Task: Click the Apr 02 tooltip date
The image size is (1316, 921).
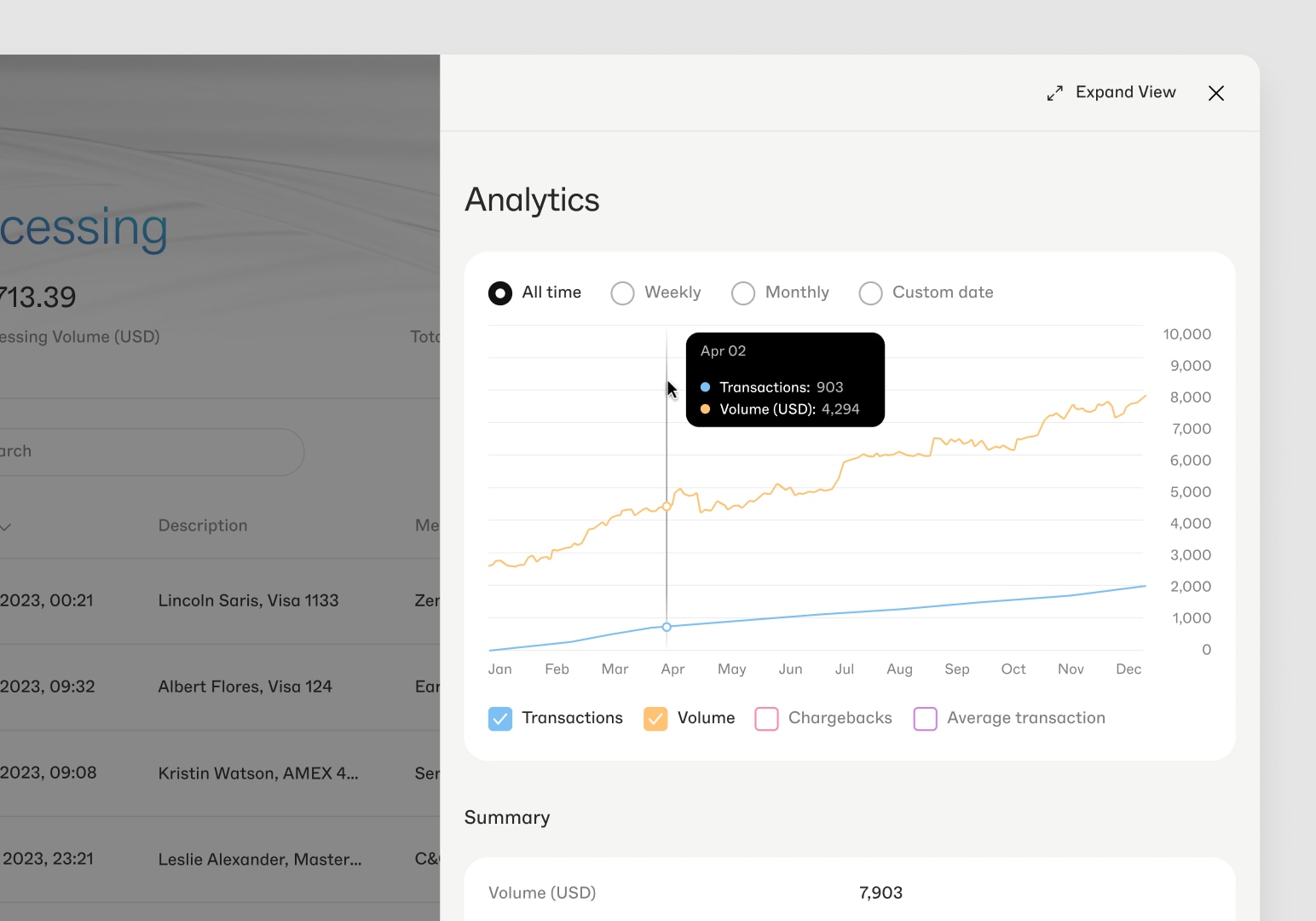Action: [723, 351]
